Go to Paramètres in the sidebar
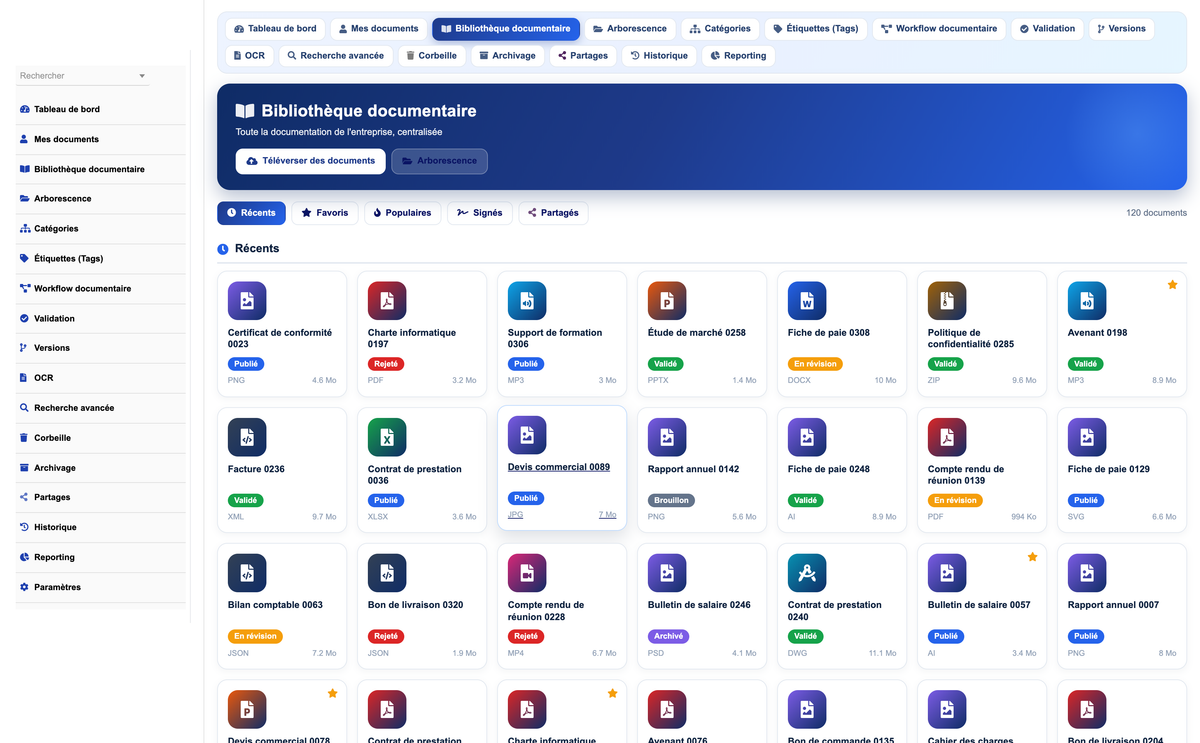Image resolution: width=1200 pixels, height=743 pixels. tap(102, 587)
